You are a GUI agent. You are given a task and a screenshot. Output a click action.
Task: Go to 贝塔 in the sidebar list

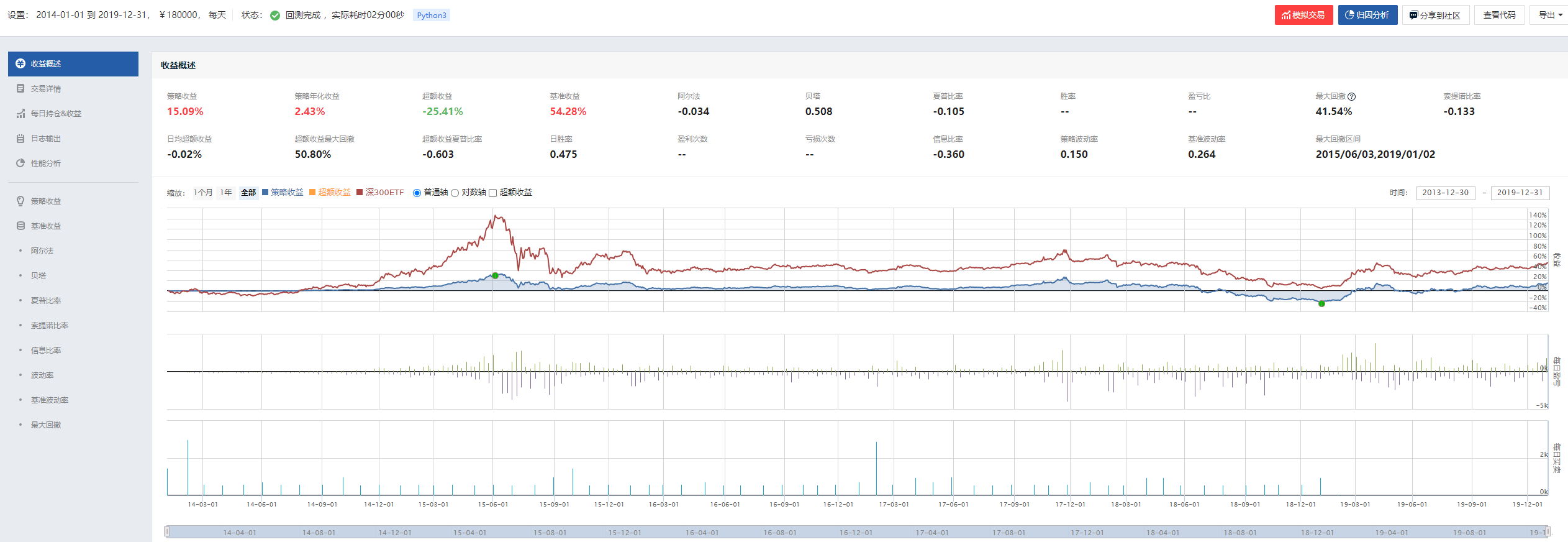(39, 276)
